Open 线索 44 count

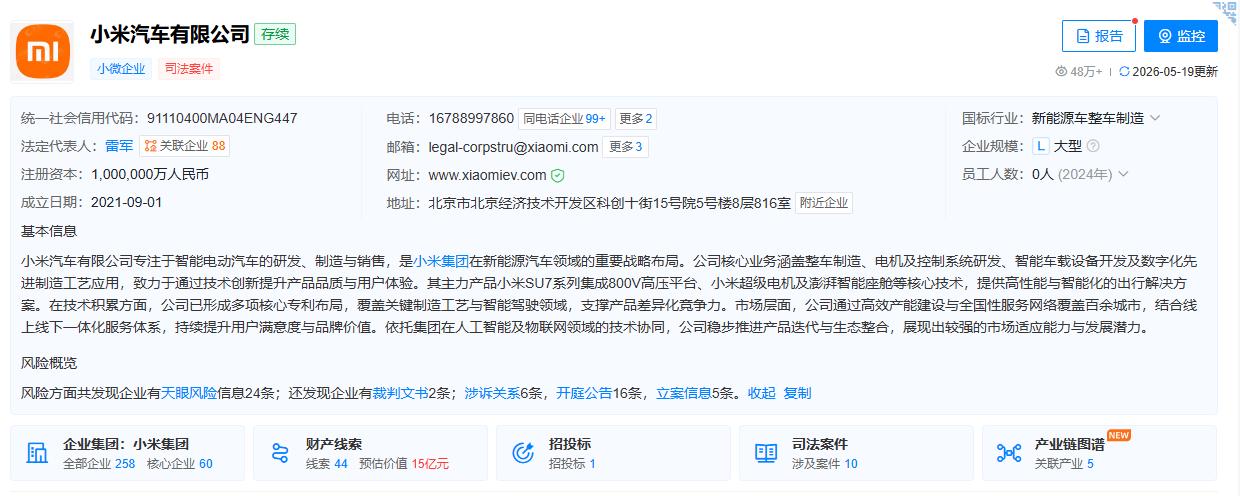[327, 464]
